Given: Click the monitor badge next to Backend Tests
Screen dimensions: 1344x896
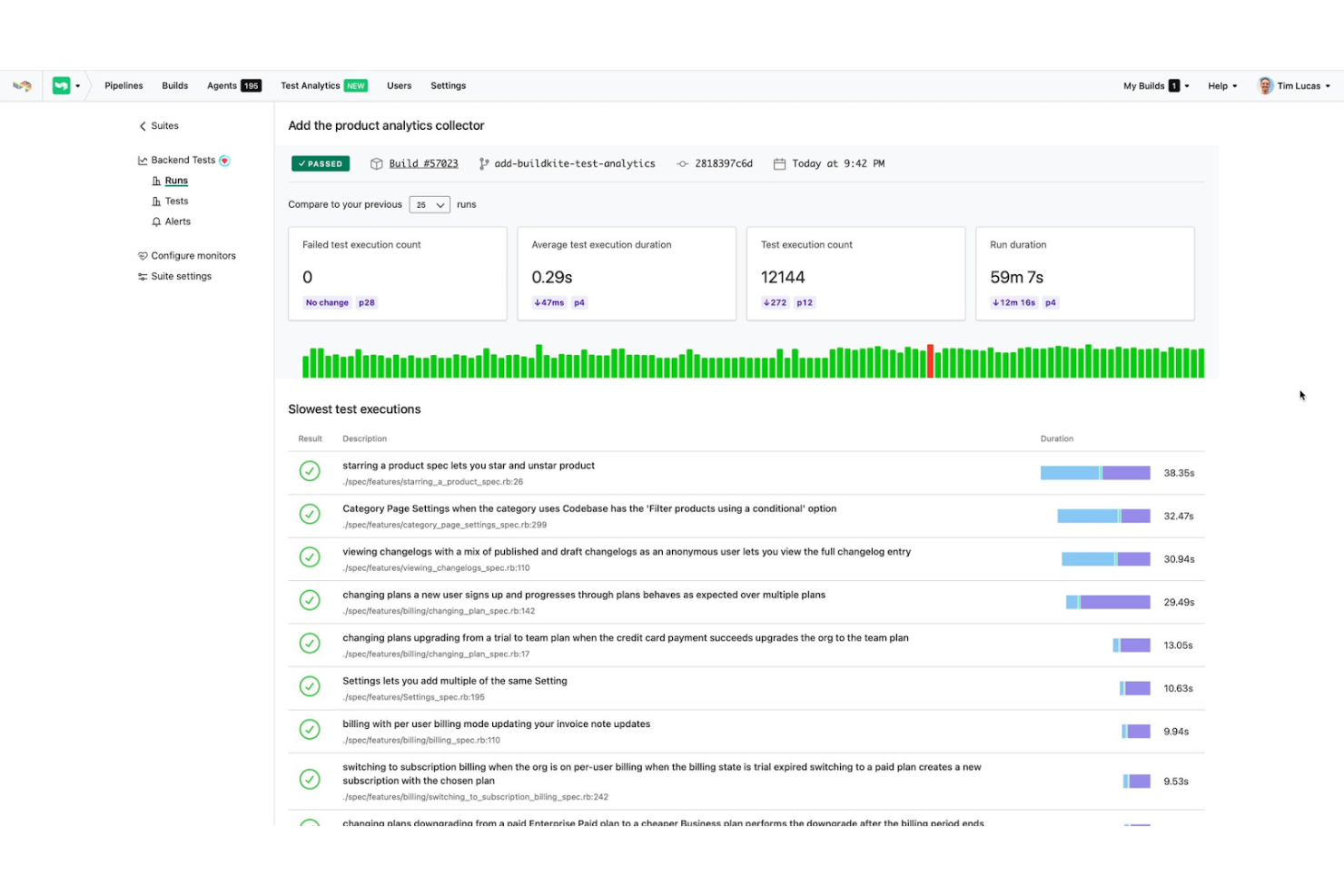Looking at the screenshot, I should [226, 160].
